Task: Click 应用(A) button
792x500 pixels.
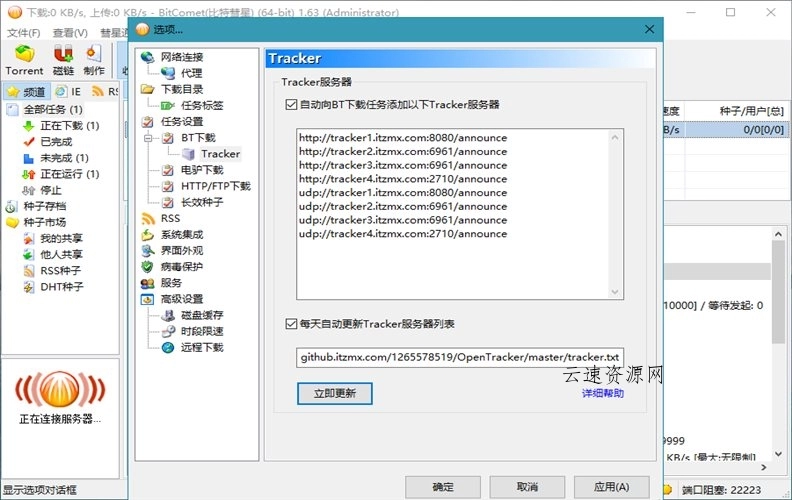Action: point(611,487)
